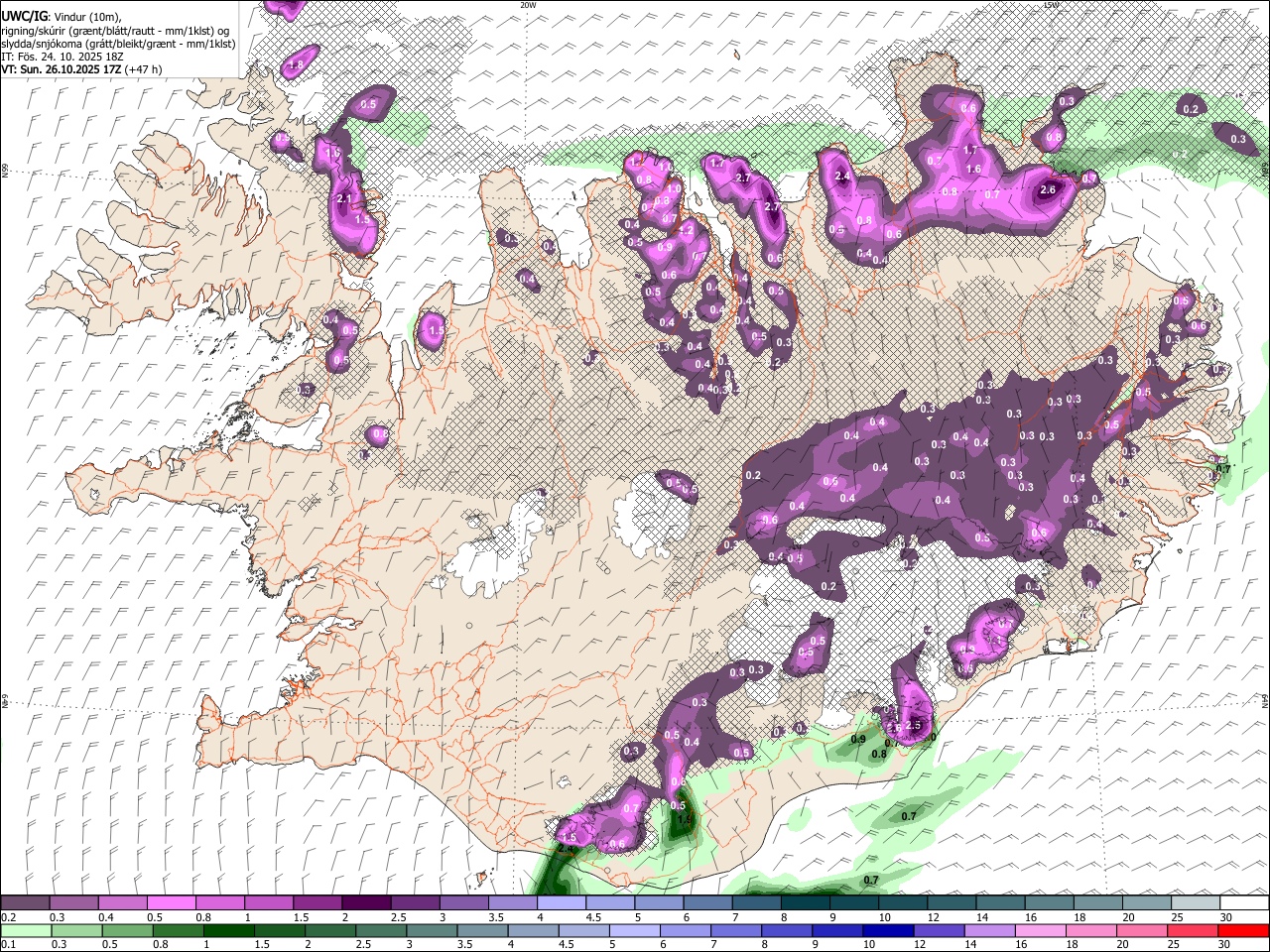
Task: Click the 'slydda/snjókoma' legend description line
Action: pyautogui.click(x=118, y=44)
